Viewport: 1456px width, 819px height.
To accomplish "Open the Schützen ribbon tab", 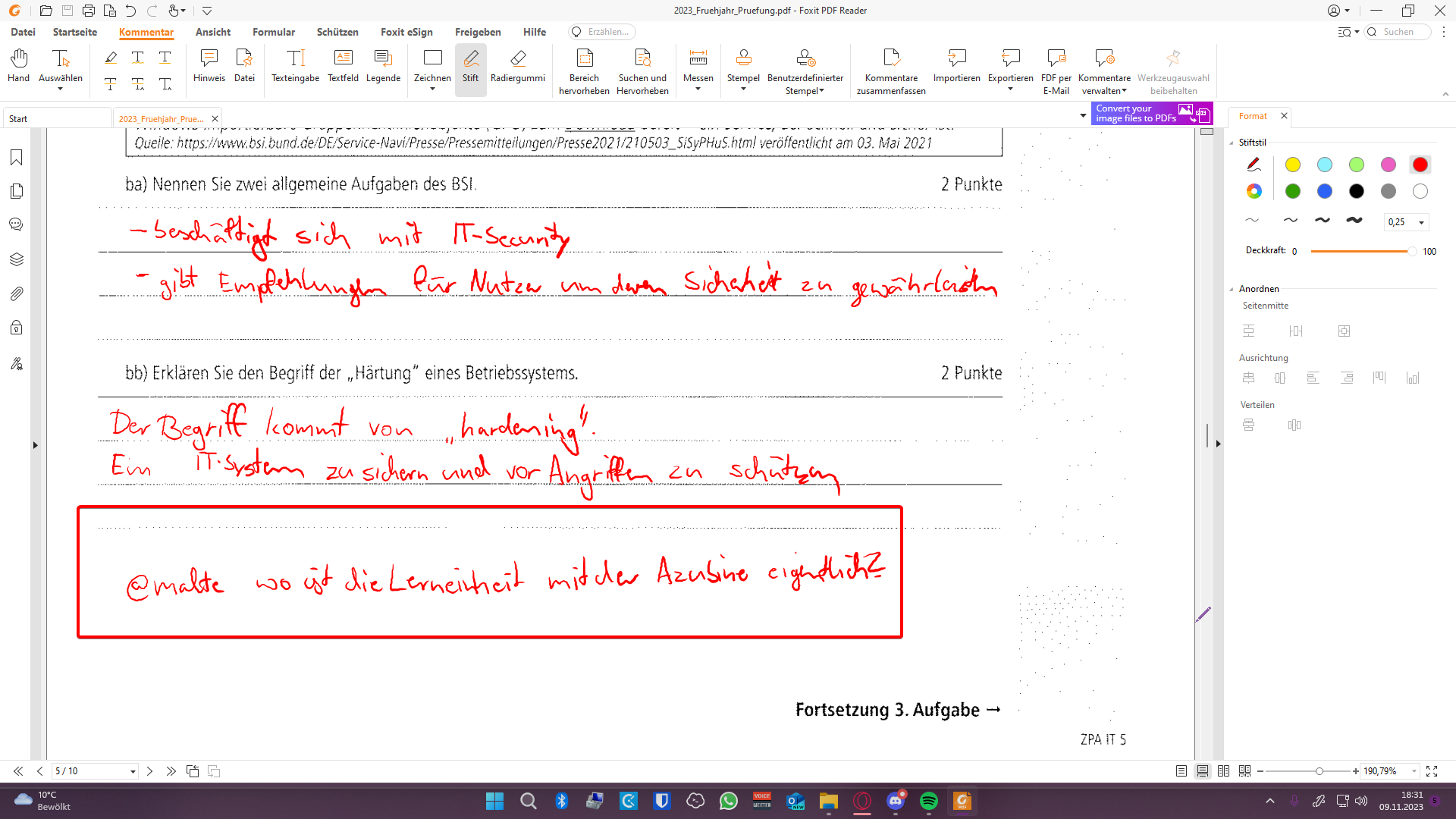I will pyautogui.click(x=337, y=32).
